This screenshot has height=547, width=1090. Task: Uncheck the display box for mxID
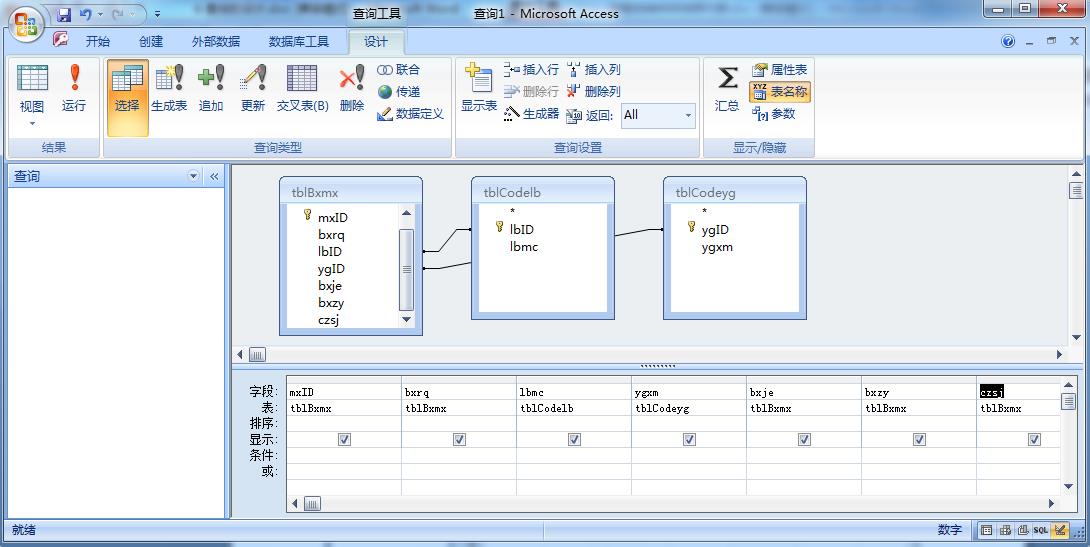pos(344,439)
